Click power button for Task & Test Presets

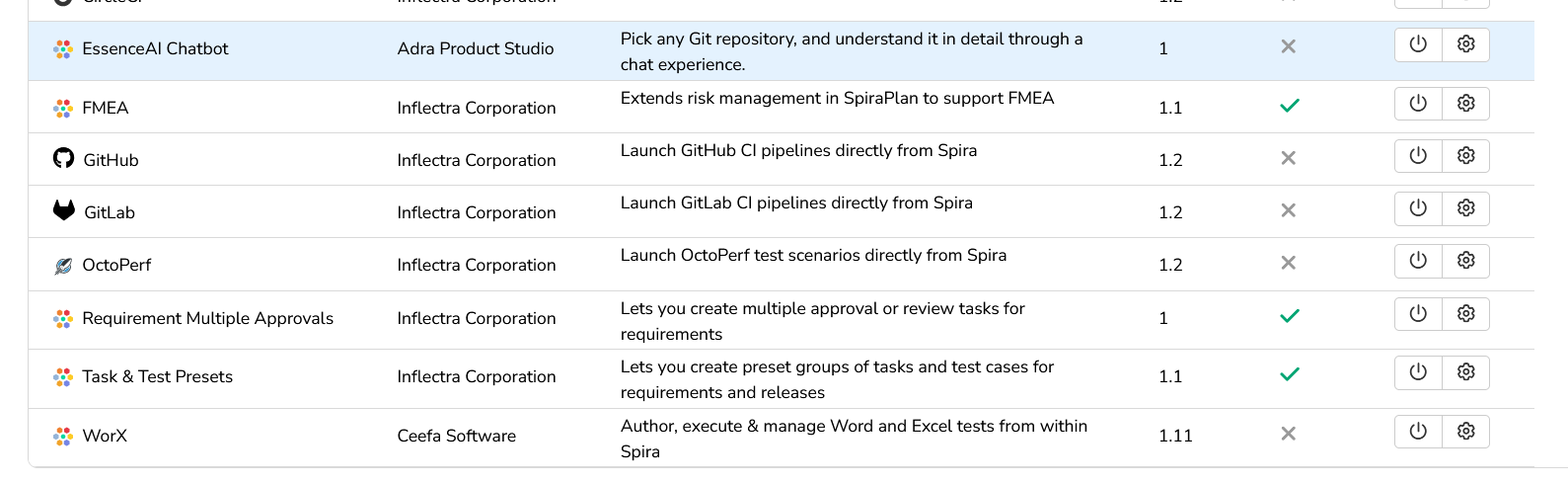(x=1418, y=372)
